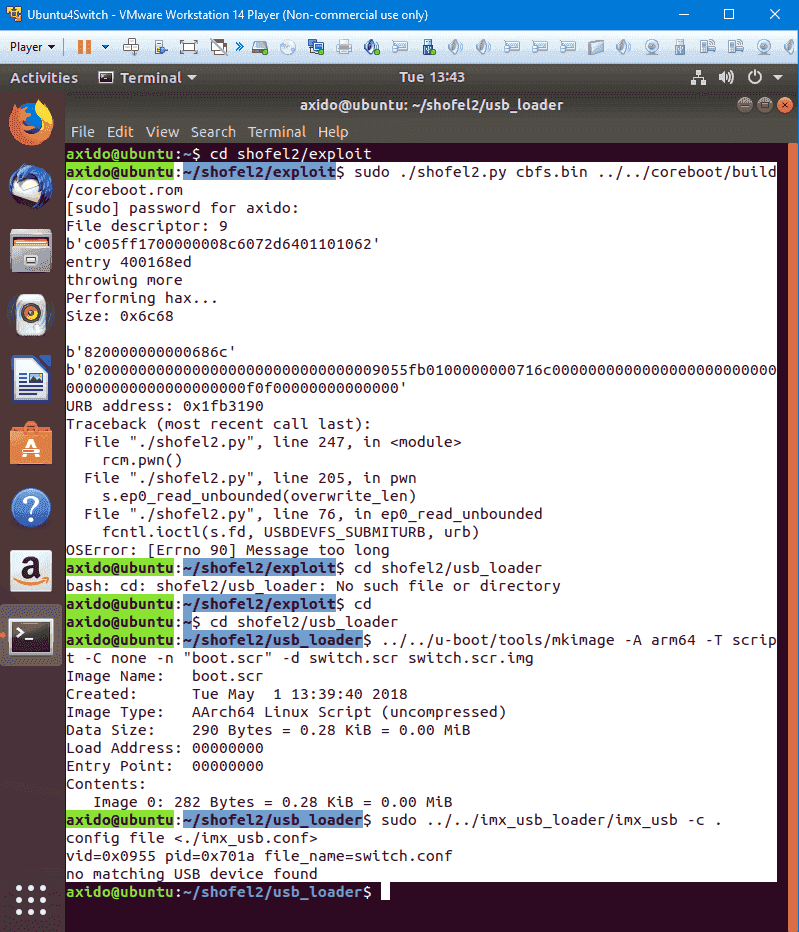Expand the system menu arrow
Image resolution: width=799 pixels, height=932 pixels.
click(778, 78)
